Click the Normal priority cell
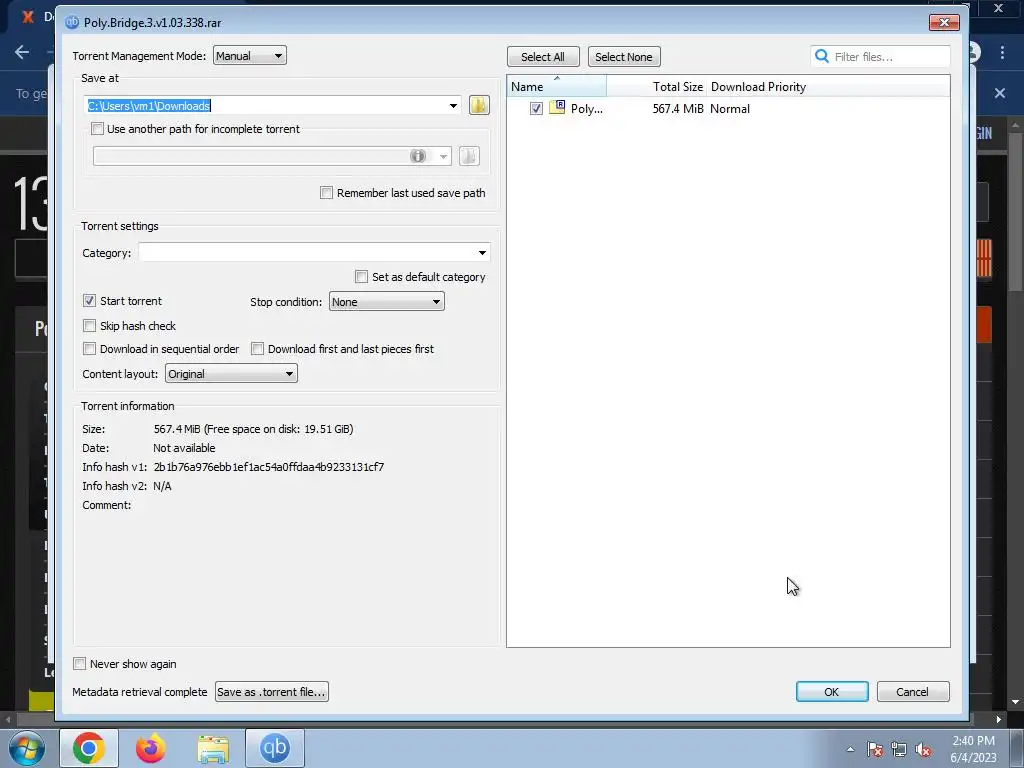1024x768 pixels. (729, 108)
